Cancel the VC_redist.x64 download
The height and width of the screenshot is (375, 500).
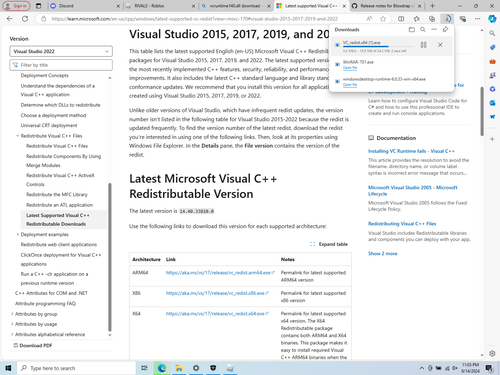440,45
